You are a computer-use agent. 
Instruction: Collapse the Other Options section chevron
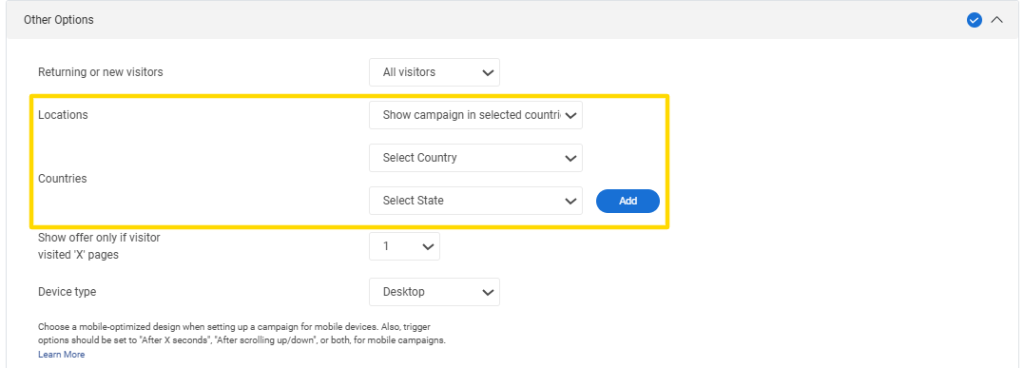pos(997,20)
